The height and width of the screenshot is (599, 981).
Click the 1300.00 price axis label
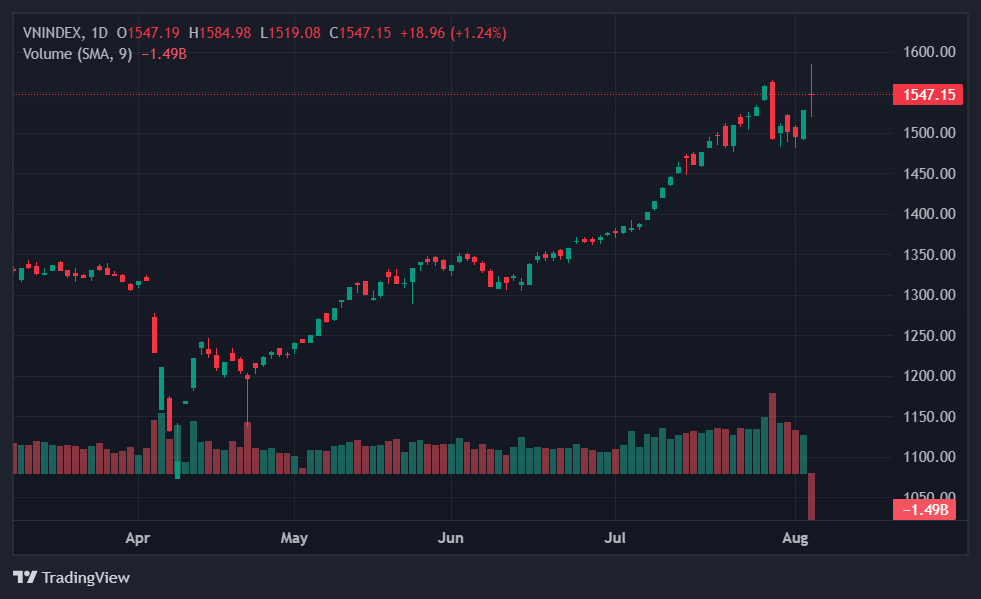click(x=929, y=295)
